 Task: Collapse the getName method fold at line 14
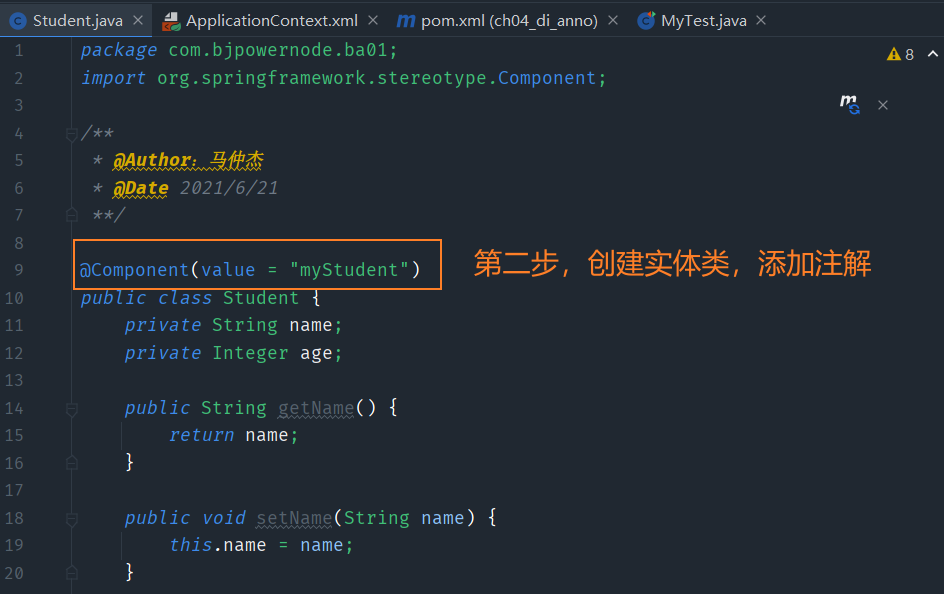(x=72, y=409)
